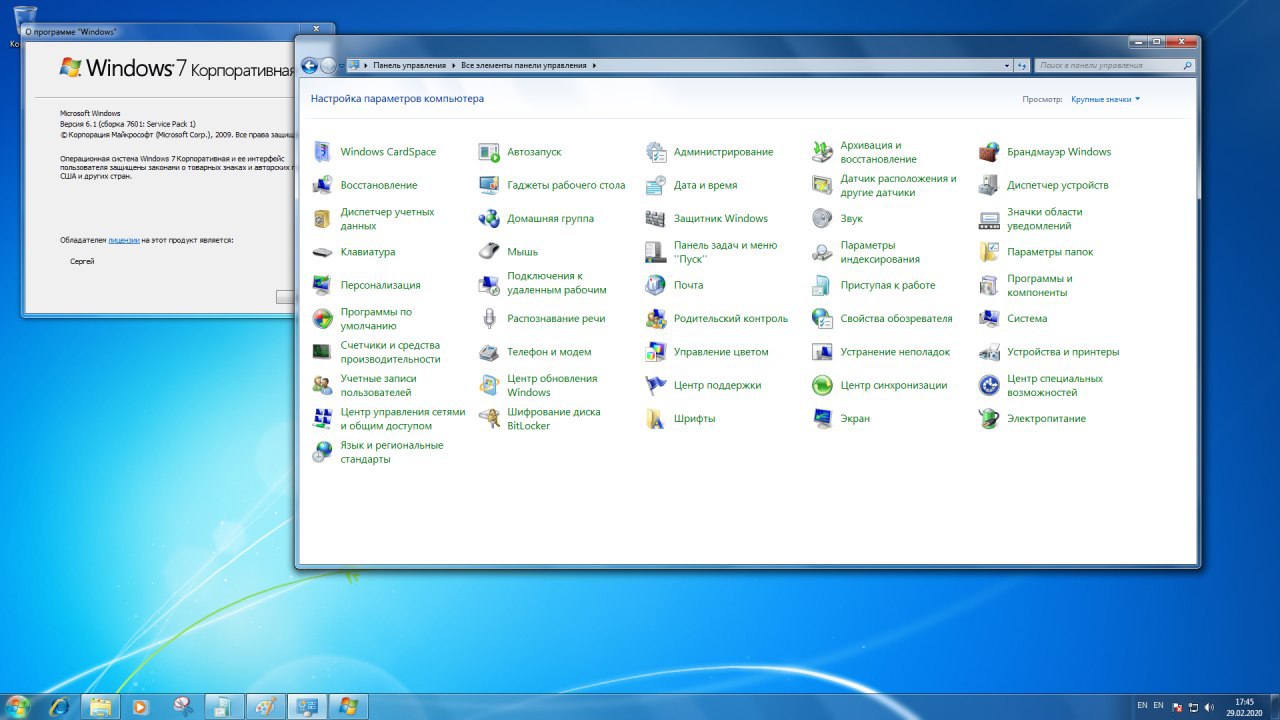Open the Диспетчер устройств icon
The height and width of the screenshot is (720, 1280).
click(x=989, y=185)
